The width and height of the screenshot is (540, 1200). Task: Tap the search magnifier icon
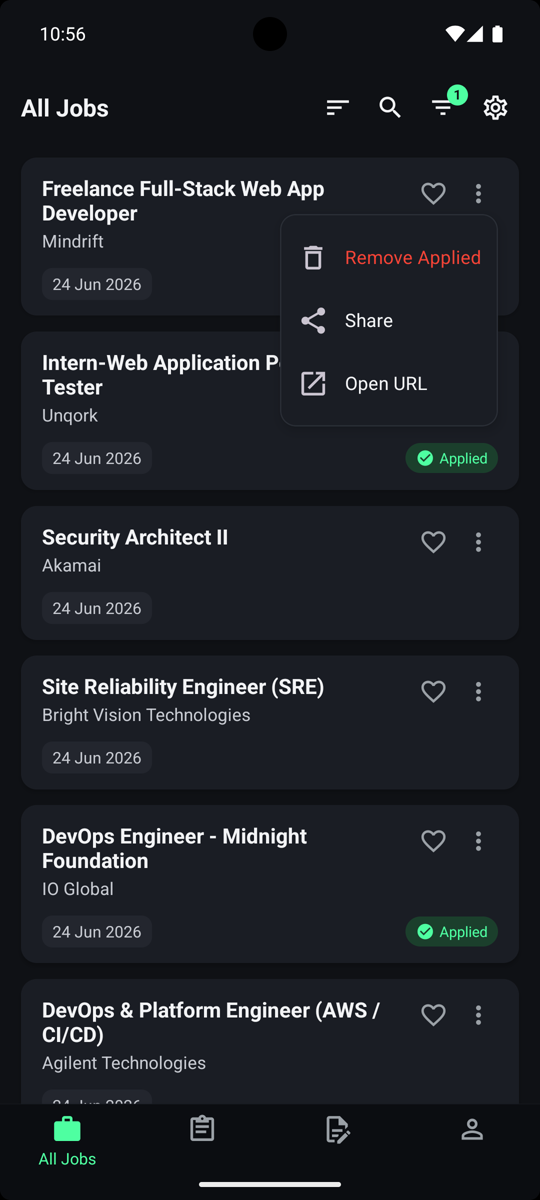390,108
